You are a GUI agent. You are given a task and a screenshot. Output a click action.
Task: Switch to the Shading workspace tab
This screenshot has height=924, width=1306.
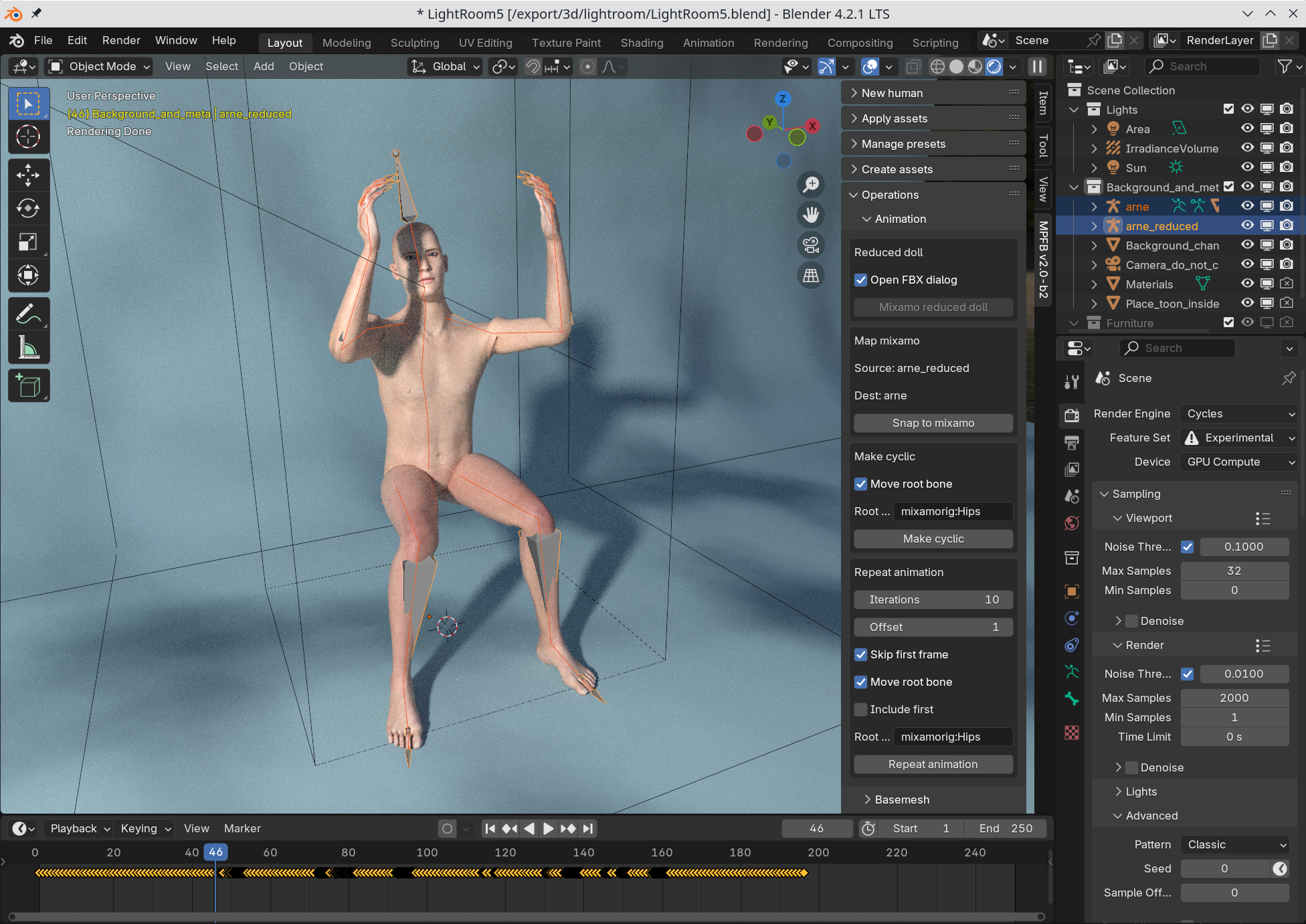642,42
